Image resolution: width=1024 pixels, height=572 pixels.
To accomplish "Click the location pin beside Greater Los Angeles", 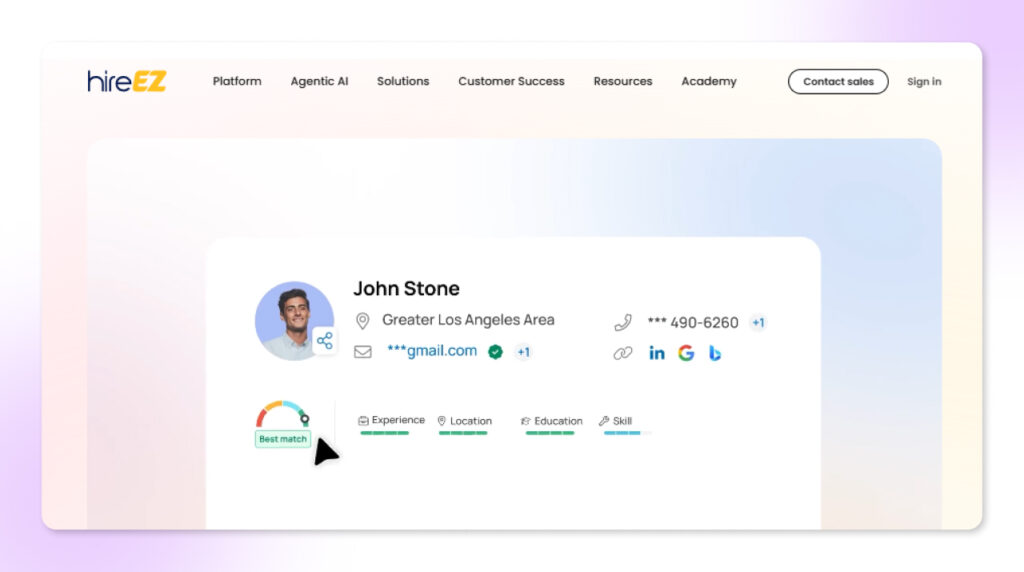I will pyautogui.click(x=362, y=321).
